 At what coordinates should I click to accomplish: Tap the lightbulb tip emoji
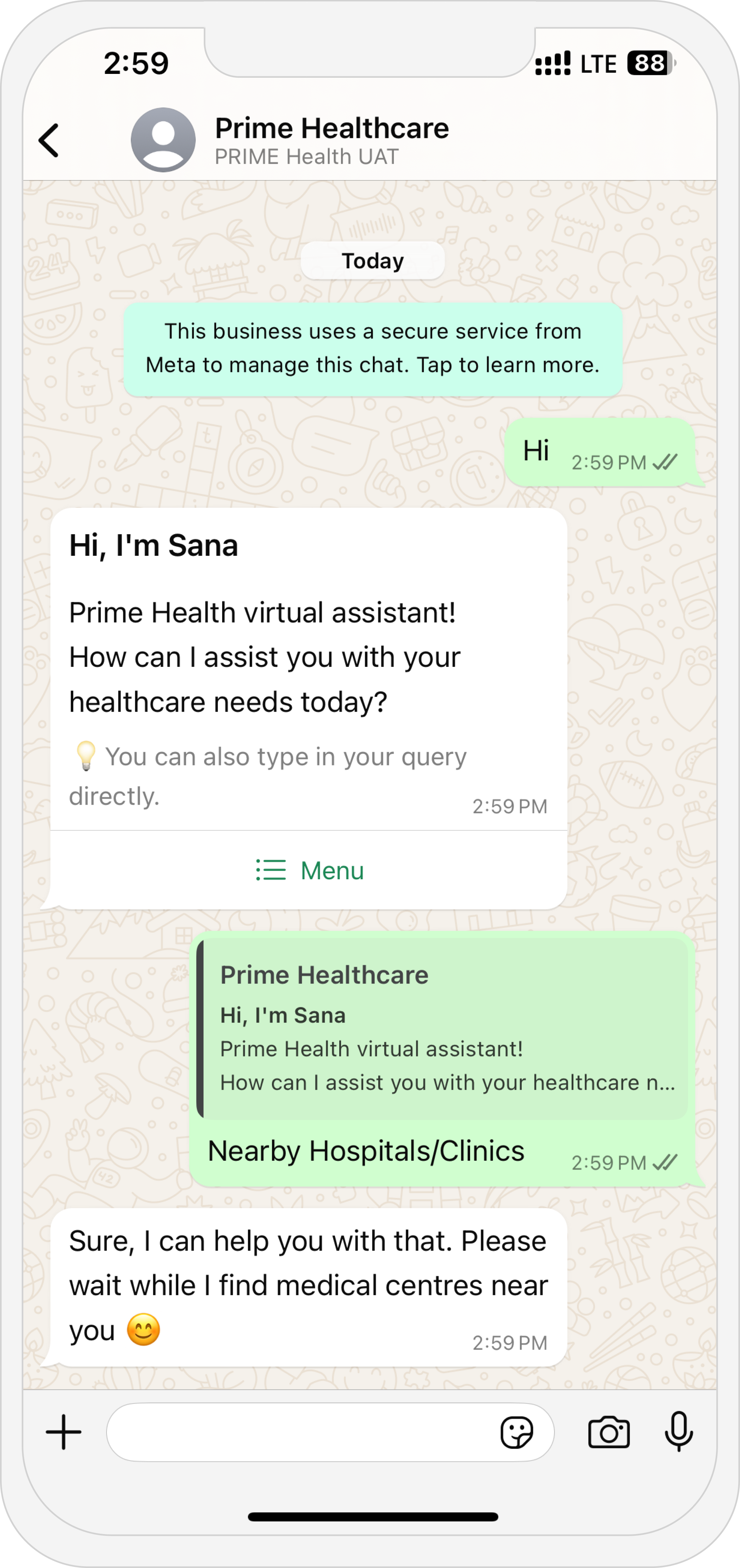pyautogui.click(x=85, y=757)
